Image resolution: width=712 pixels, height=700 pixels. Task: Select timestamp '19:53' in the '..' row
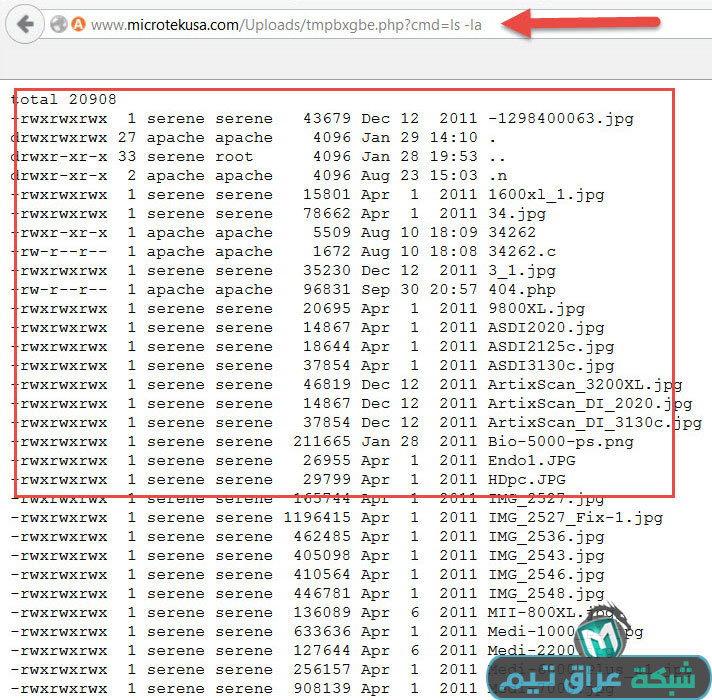click(454, 156)
